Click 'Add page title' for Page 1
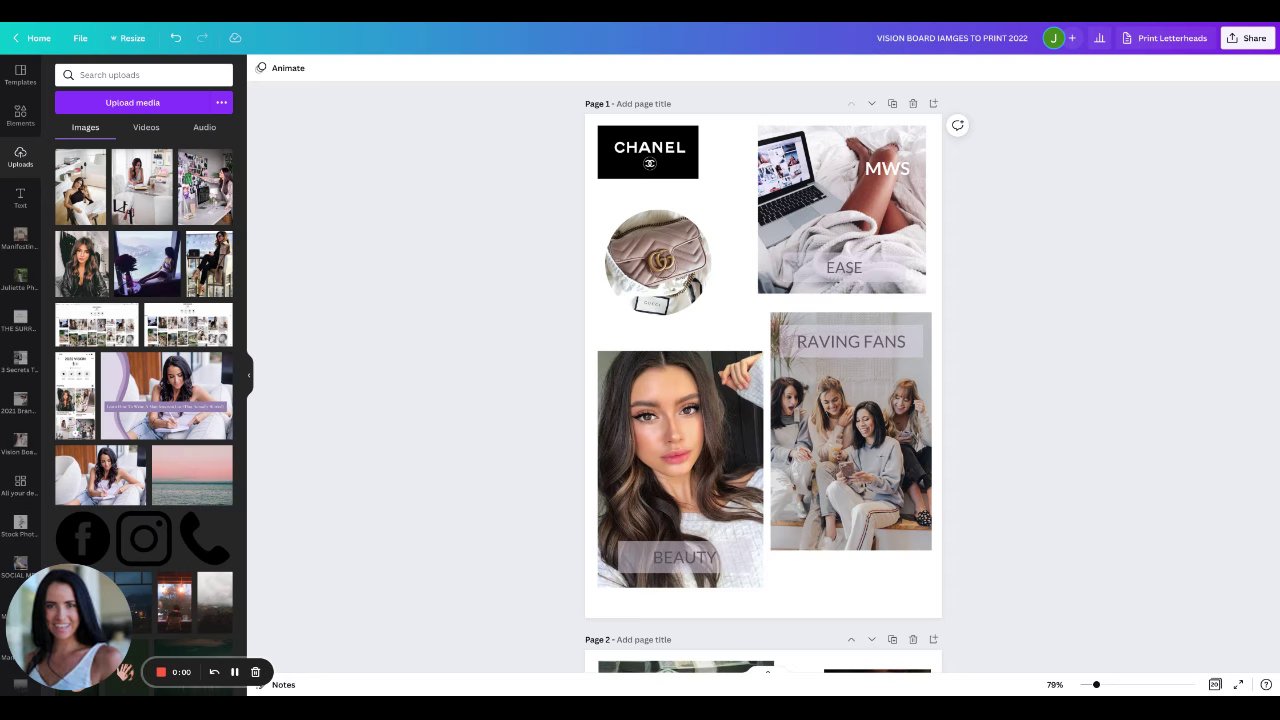 [643, 104]
